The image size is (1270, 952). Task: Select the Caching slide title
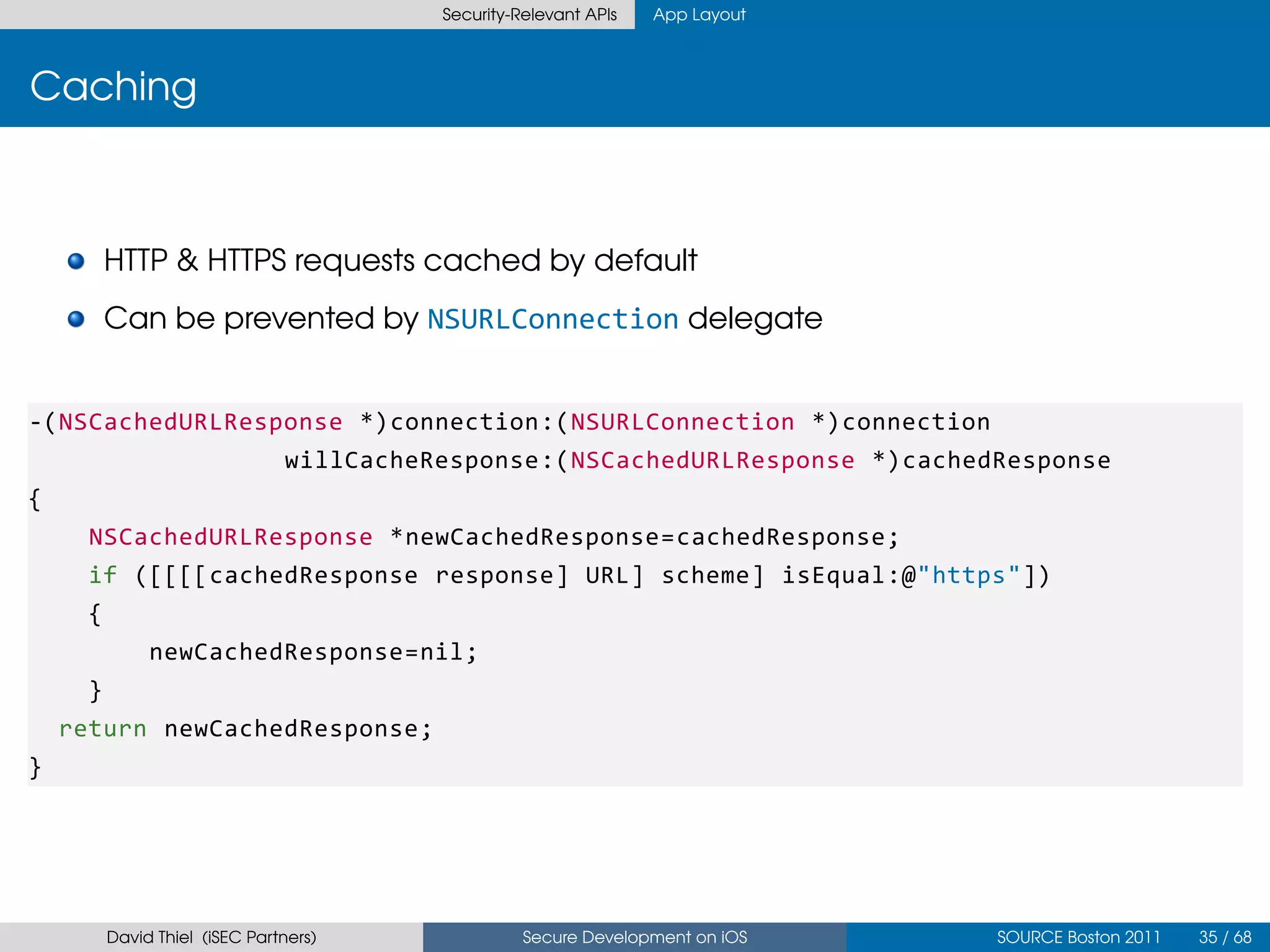(x=113, y=87)
